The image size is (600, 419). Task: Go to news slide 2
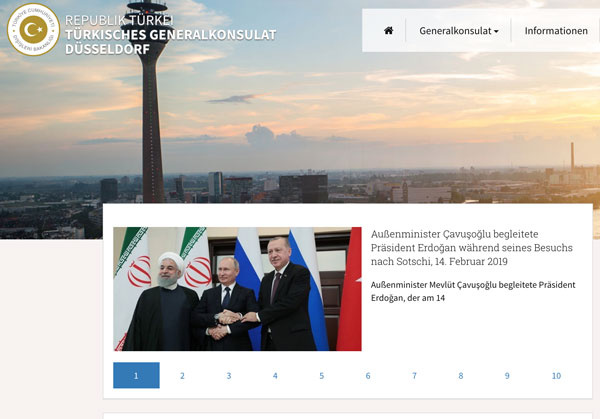pyautogui.click(x=183, y=375)
